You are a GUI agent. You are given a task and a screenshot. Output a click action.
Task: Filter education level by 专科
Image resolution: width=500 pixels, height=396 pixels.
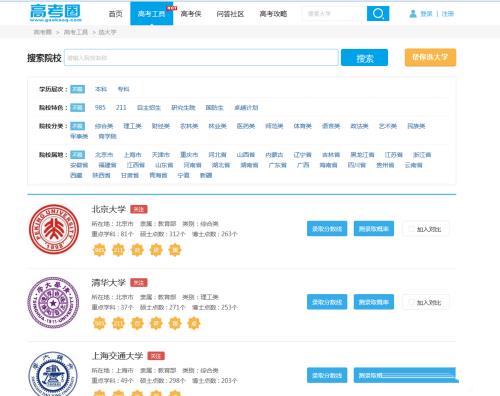(123, 89)
